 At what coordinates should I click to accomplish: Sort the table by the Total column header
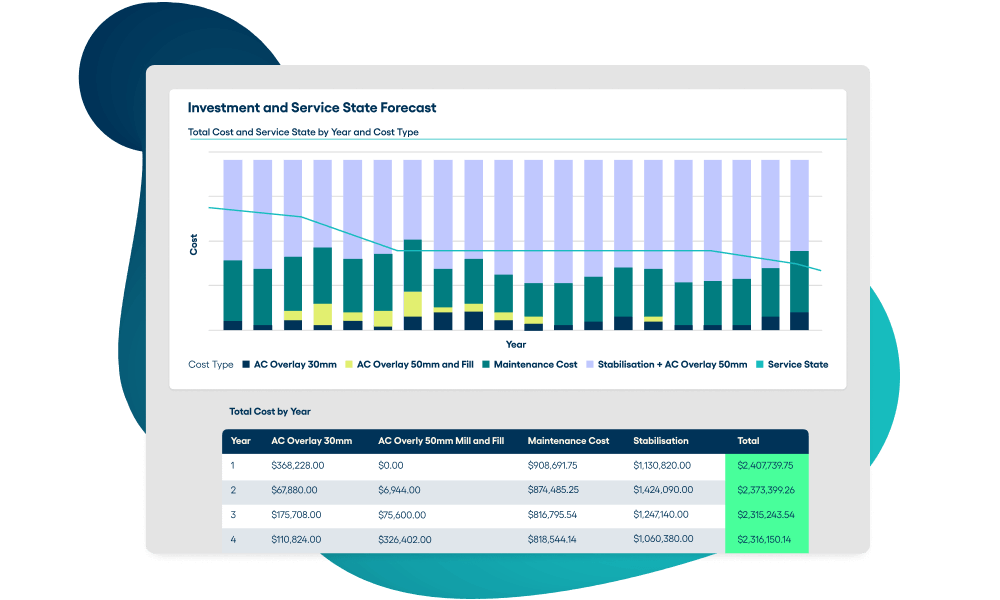(x=747, y=441)
